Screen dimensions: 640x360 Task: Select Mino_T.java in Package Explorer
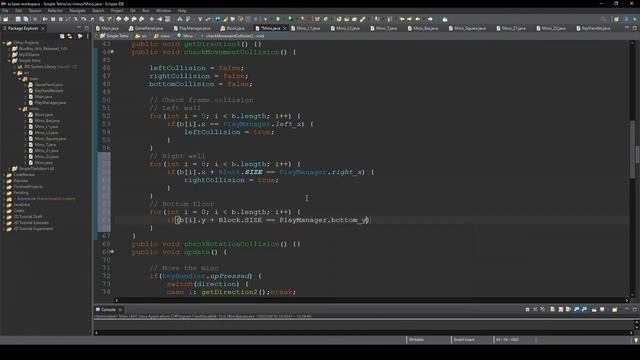pos(45,144)
